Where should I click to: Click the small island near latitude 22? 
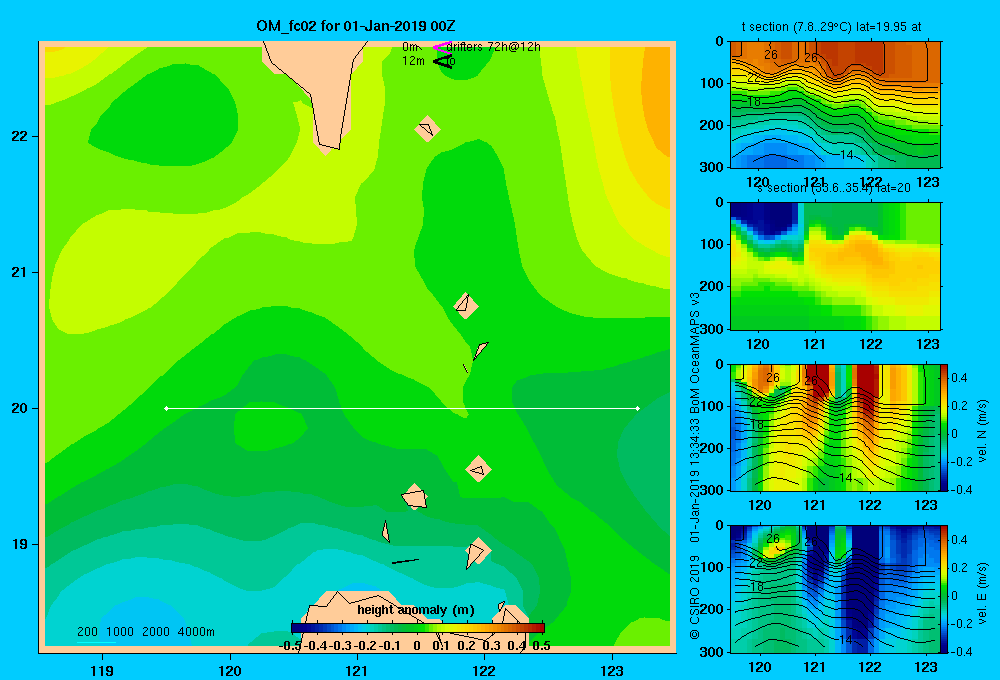click(x=427, y=129)
